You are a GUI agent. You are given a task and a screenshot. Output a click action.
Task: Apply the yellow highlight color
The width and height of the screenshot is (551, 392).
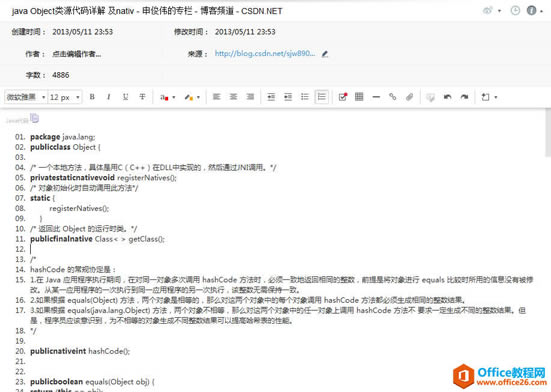point(189,97)
